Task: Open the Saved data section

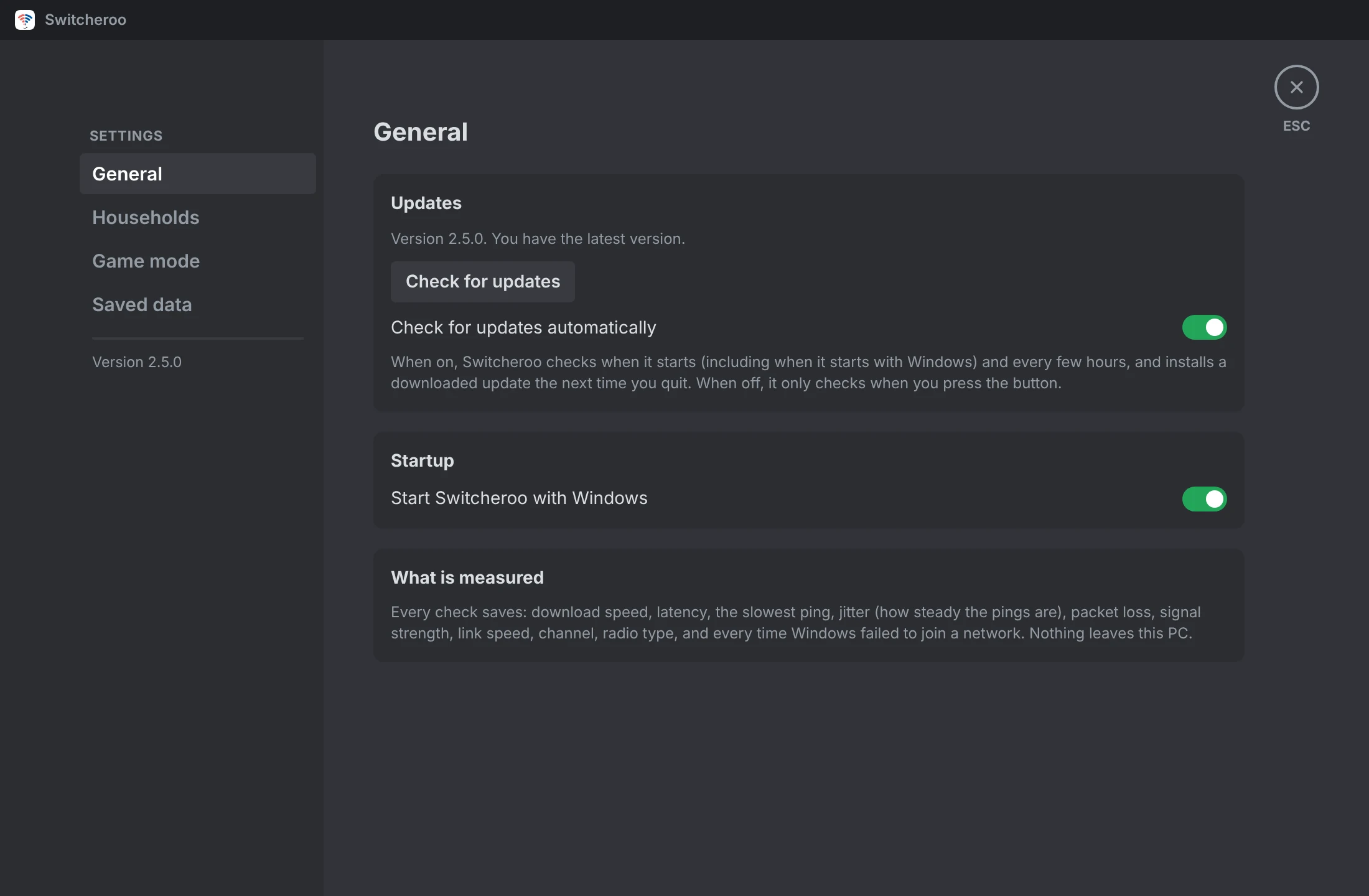Action: coord(198,304)
